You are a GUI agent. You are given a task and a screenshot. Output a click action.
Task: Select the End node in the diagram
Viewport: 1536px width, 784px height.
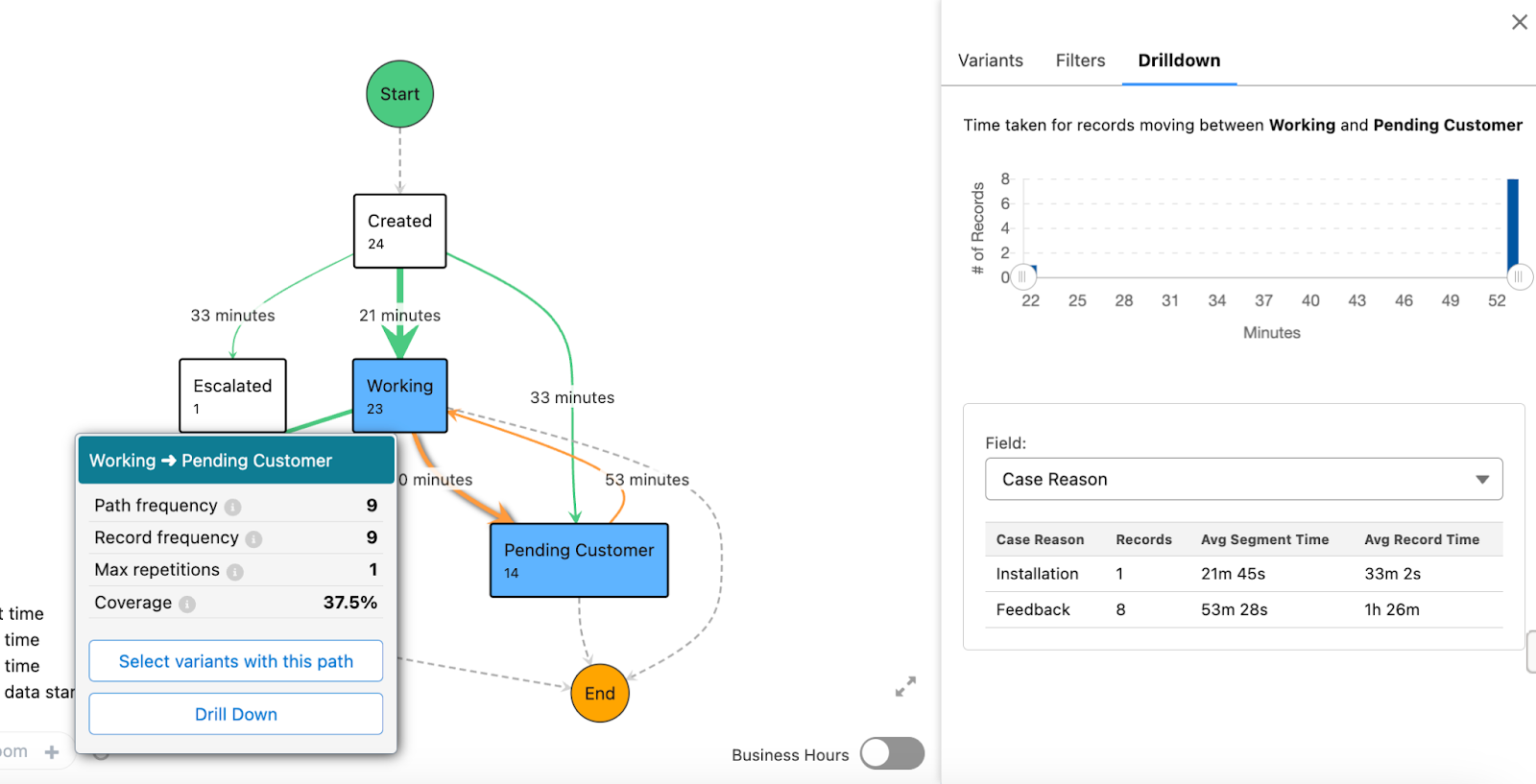pos(600,693)
